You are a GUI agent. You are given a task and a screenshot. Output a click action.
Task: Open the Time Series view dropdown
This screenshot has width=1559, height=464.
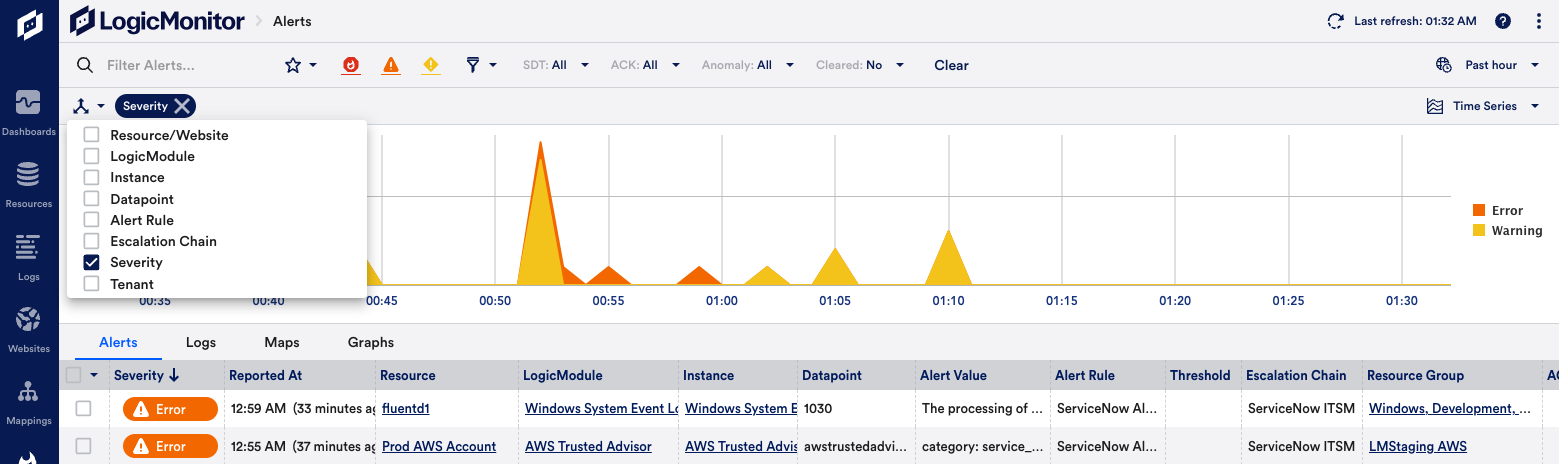click(x=1484, y=106)
